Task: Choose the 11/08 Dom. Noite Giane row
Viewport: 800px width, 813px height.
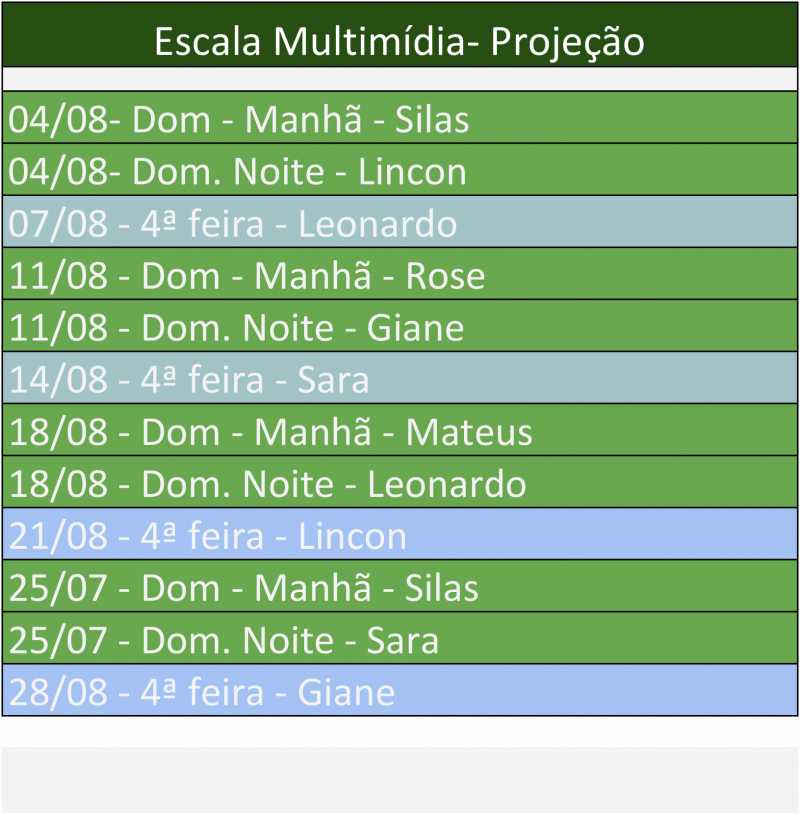Action: tap(400, 328)
